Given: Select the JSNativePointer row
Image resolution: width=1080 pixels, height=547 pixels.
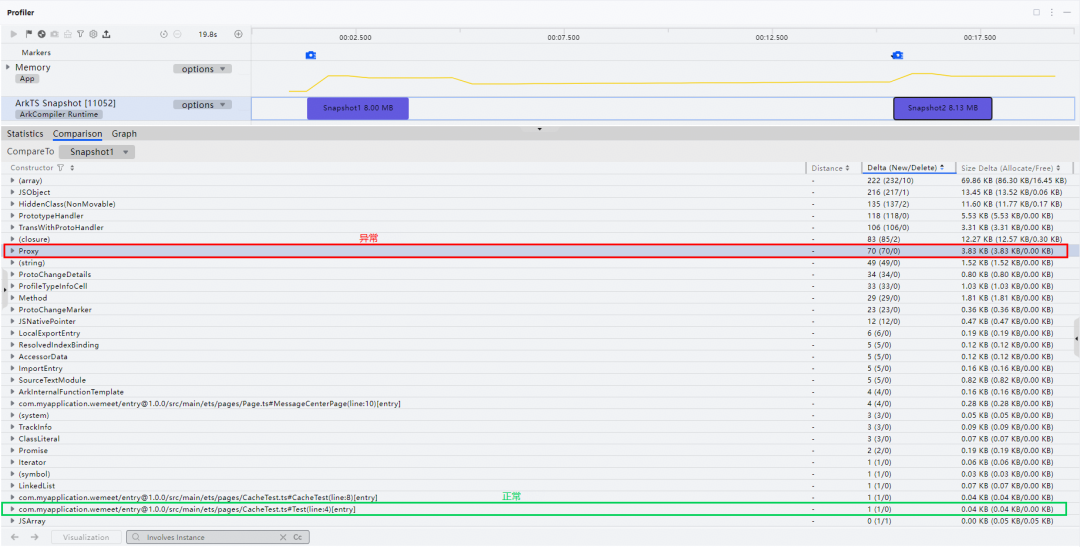Looking at the screenshot, I should (x=539, y=321).
